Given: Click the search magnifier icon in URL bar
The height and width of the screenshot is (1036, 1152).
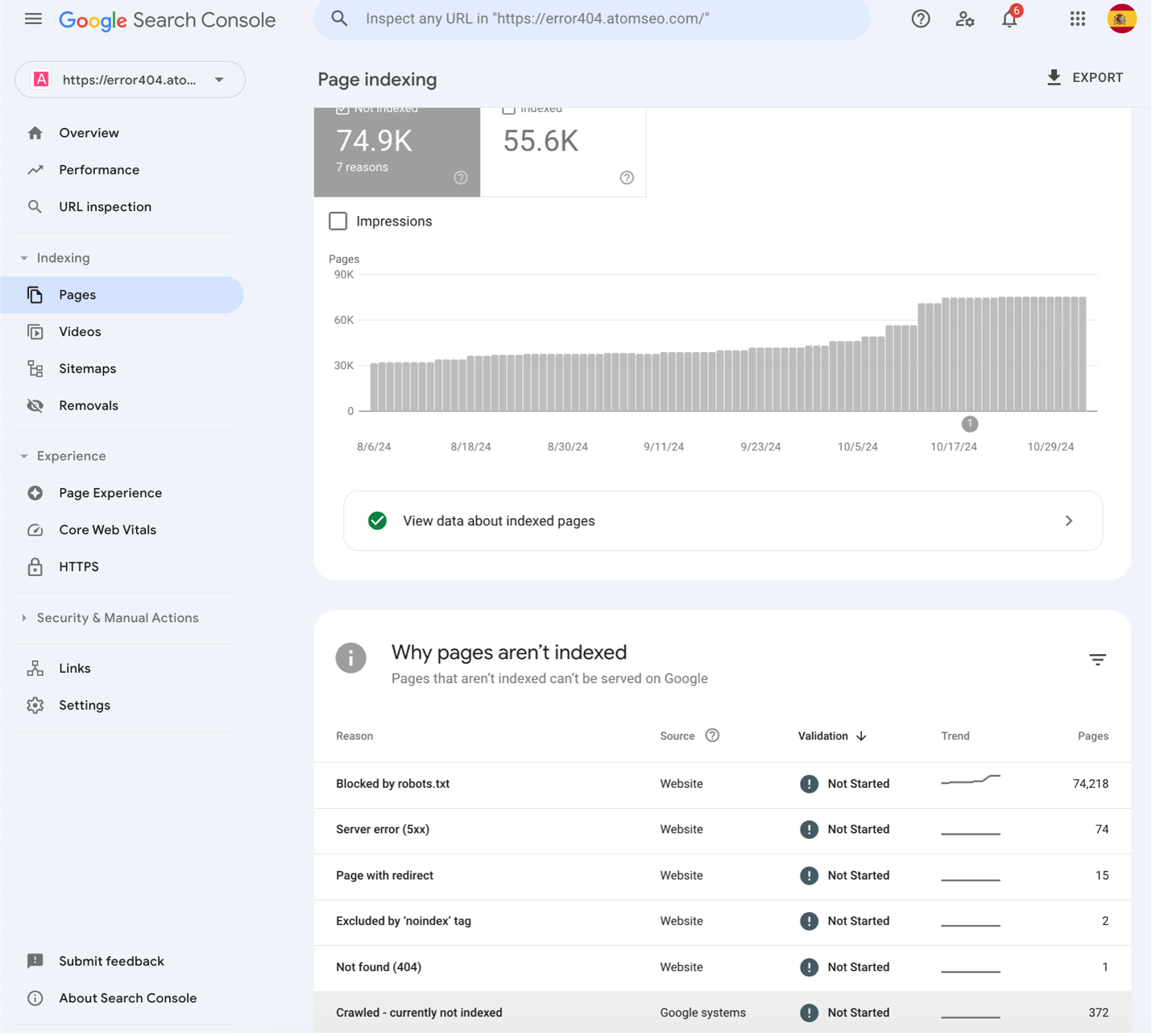Looking at the screenshot, I should [x=340, y=19].
